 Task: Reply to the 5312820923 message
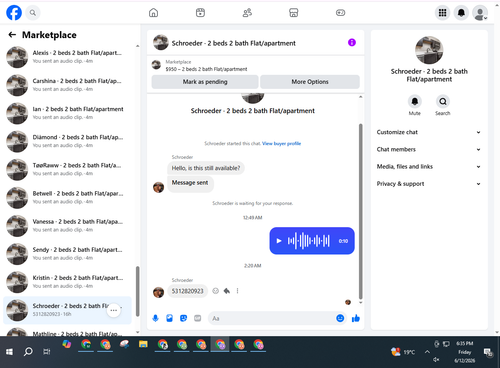(x=227, y=291)
